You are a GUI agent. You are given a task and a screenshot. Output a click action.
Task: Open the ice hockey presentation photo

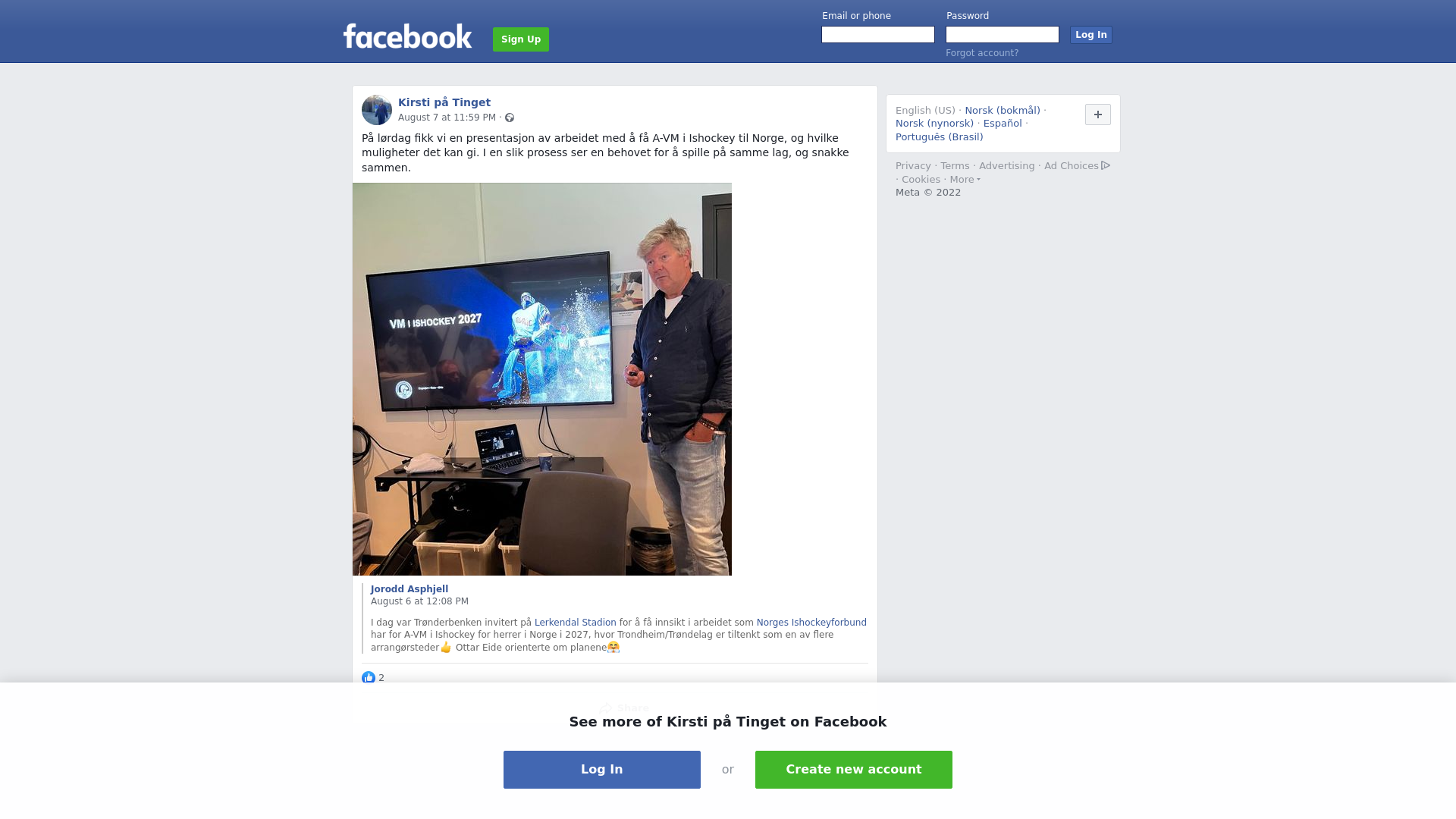tap(542, 379)
